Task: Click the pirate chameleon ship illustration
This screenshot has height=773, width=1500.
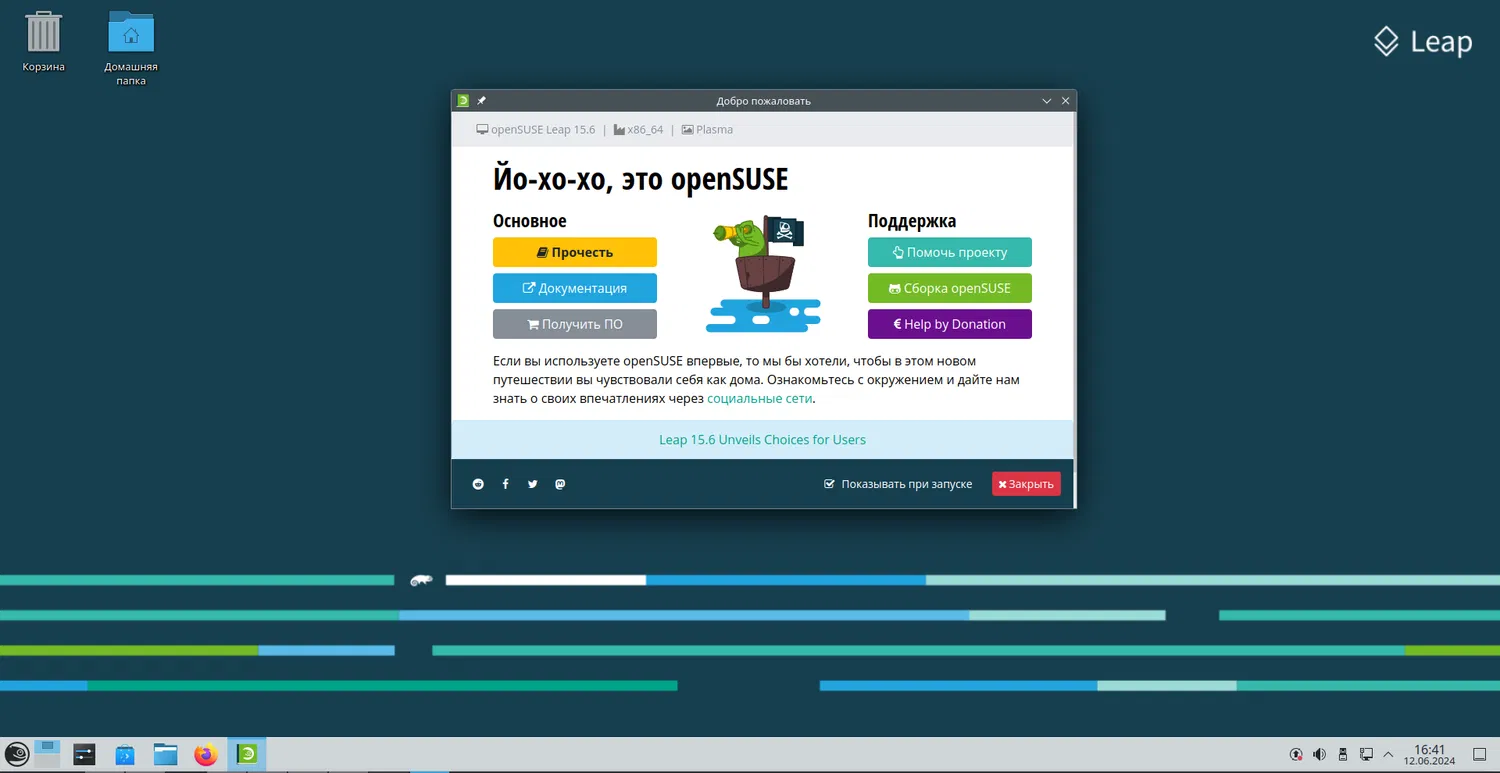Action: coord(763,273)
